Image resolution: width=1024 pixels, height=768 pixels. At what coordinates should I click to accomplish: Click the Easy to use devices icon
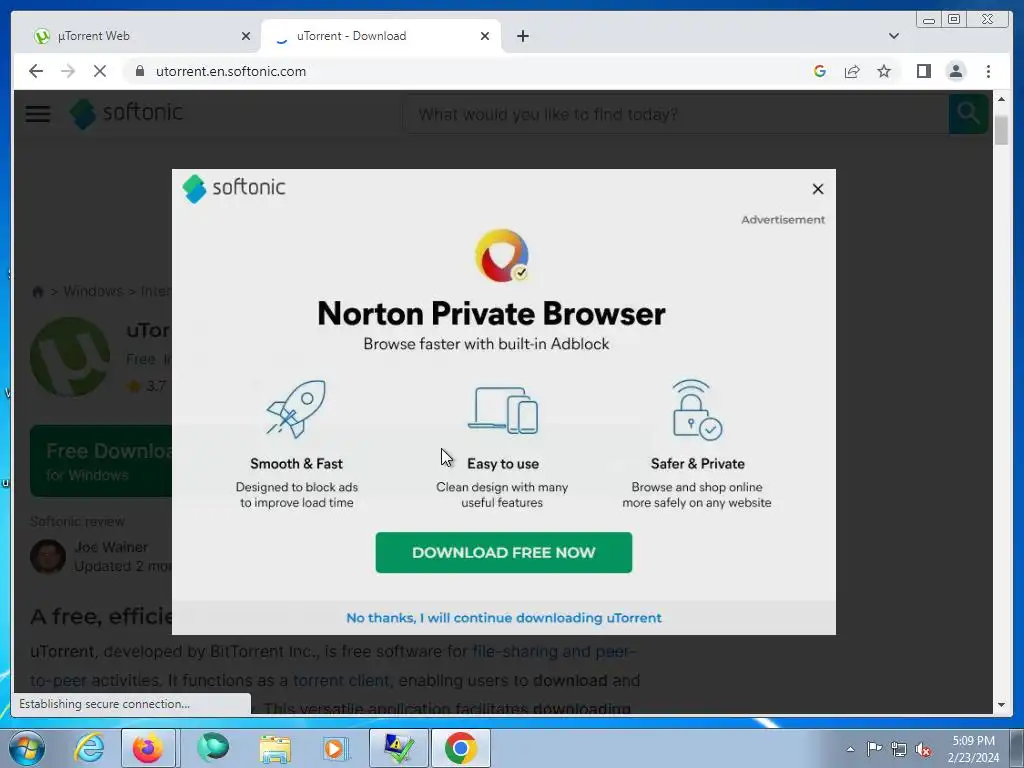click(503, 410)
